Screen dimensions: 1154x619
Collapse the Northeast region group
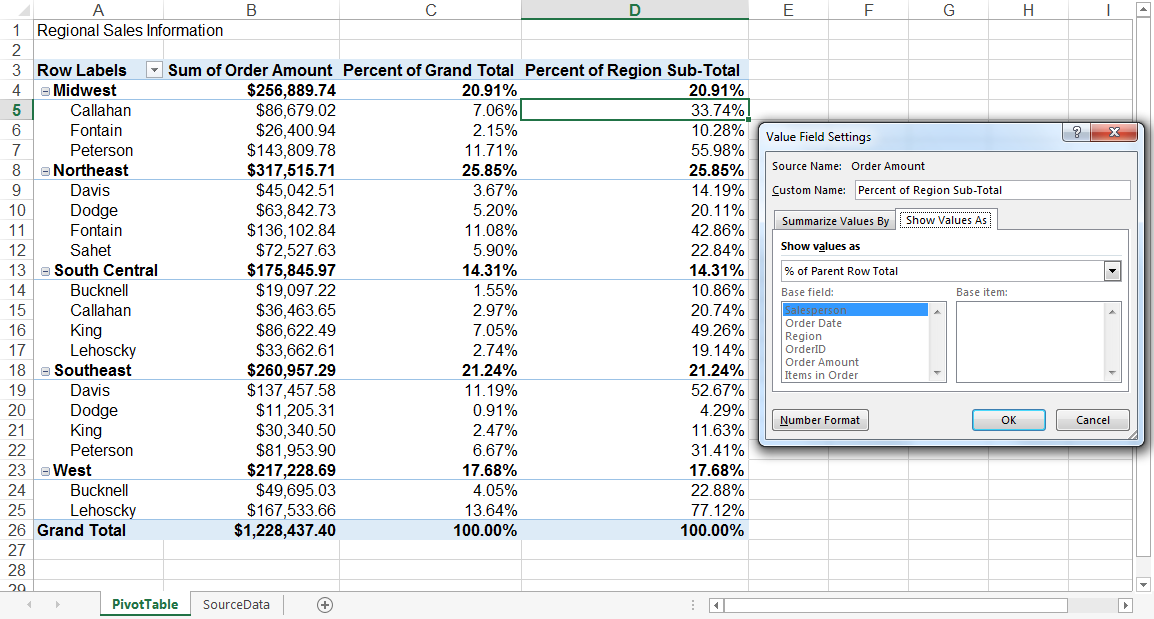pyautogui.click(x=45, y=171)
